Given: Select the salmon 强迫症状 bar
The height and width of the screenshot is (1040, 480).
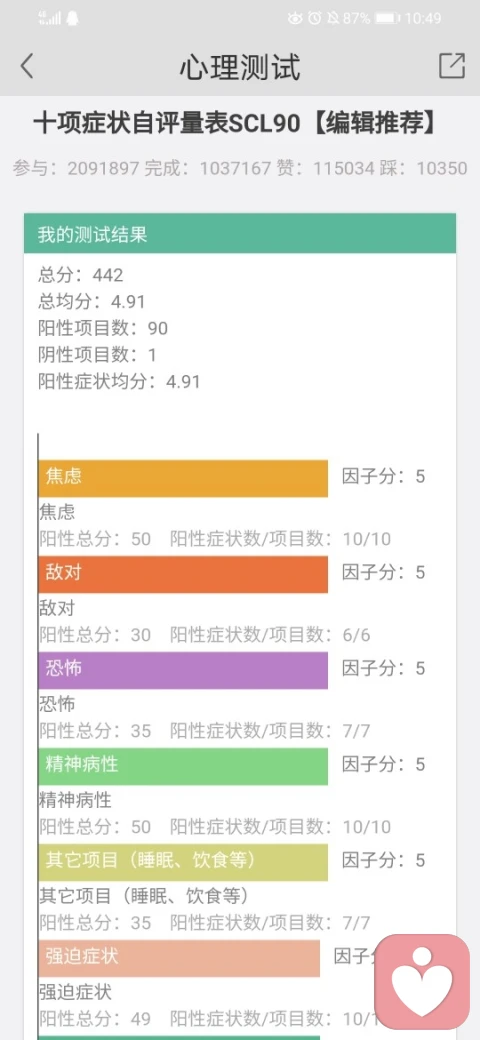Looking at the screenshot, I should (x=179, y=958).
